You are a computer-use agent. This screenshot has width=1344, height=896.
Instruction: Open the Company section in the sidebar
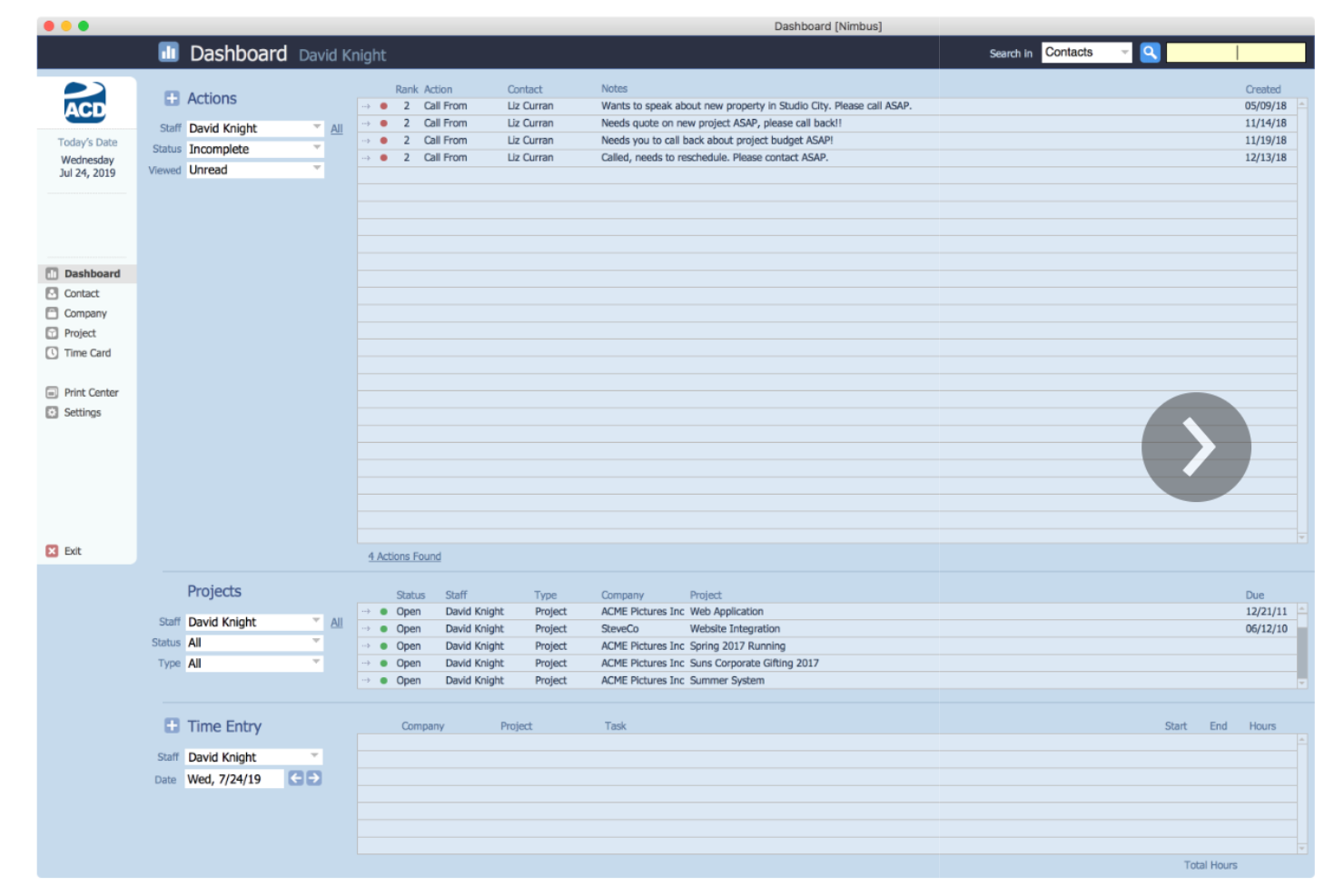tap(85, 313)
